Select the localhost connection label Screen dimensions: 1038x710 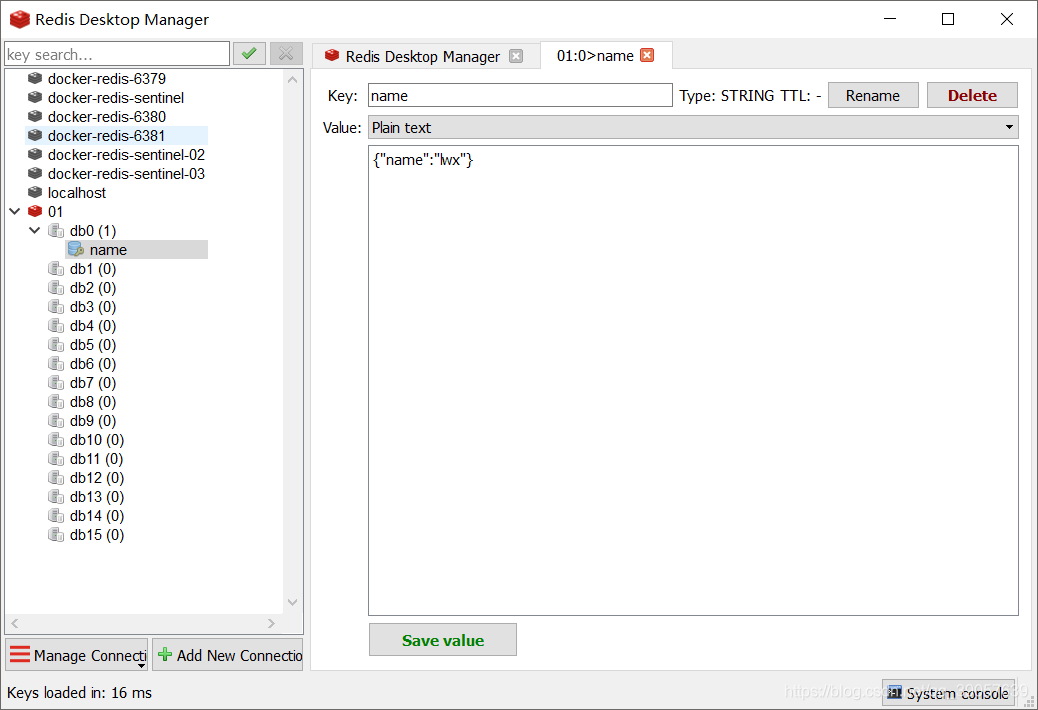[77, 193]
